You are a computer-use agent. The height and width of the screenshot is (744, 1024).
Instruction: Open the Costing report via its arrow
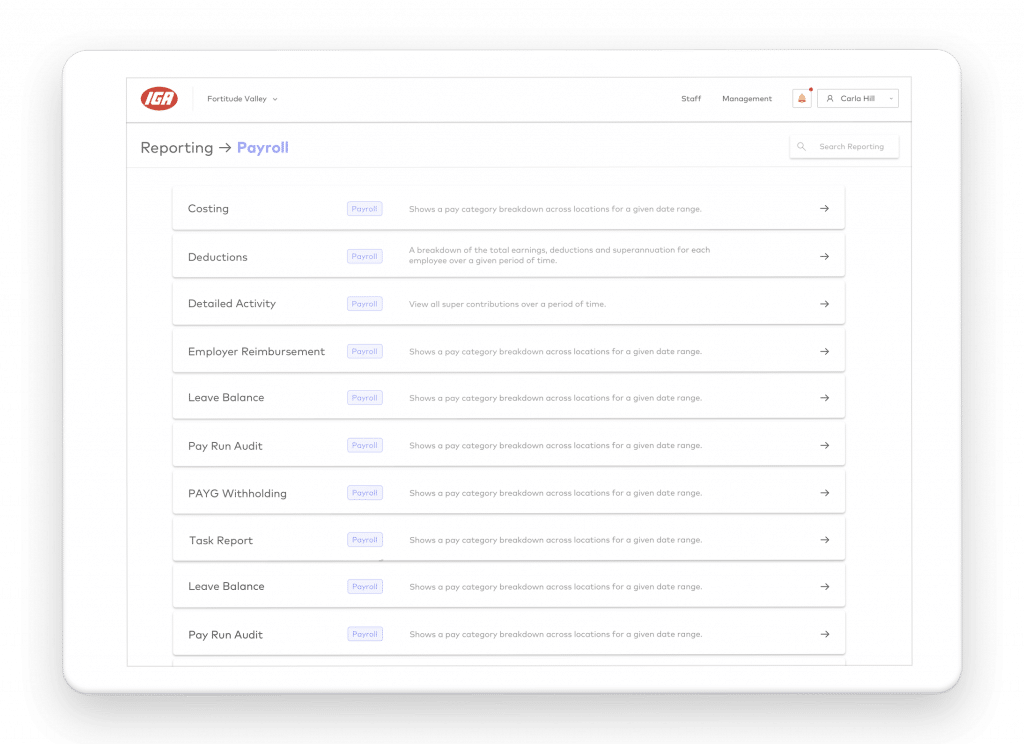pyautogui.click(x=825, y=208)
